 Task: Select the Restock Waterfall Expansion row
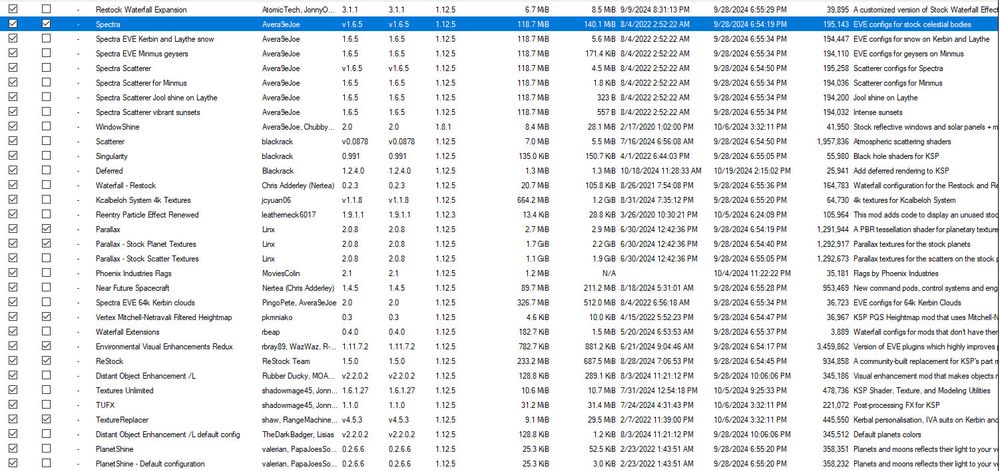click(x=500, y=10)
